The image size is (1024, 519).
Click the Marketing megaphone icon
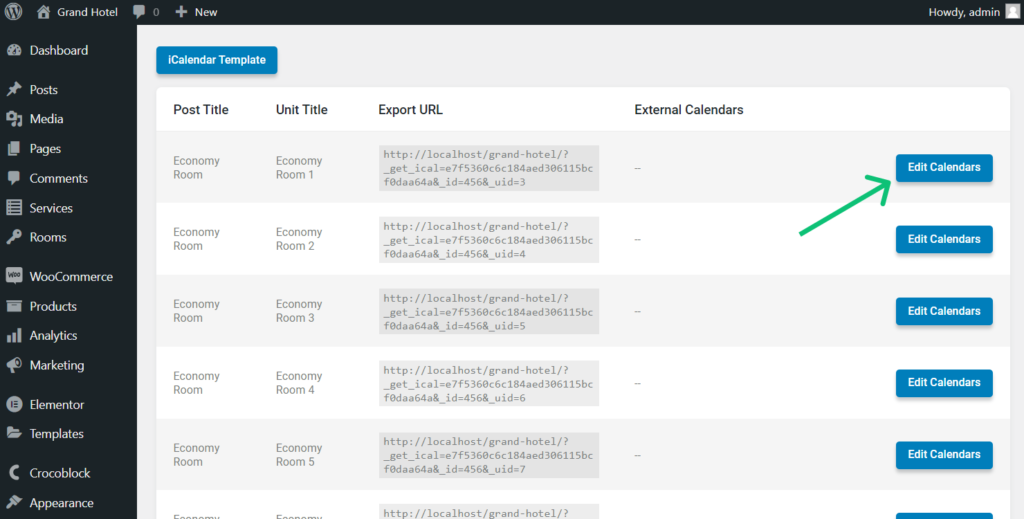pyautogui.click(x=14, y=365)
